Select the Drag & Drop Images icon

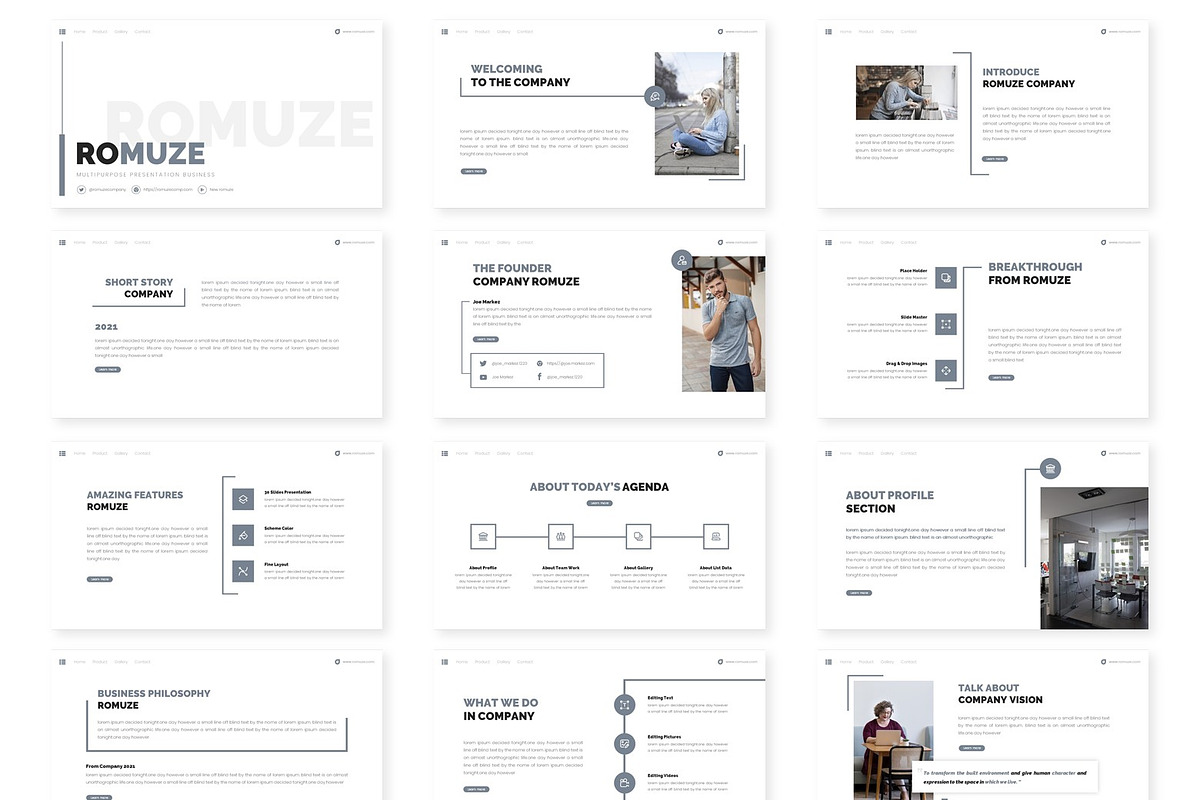[946, 371]
